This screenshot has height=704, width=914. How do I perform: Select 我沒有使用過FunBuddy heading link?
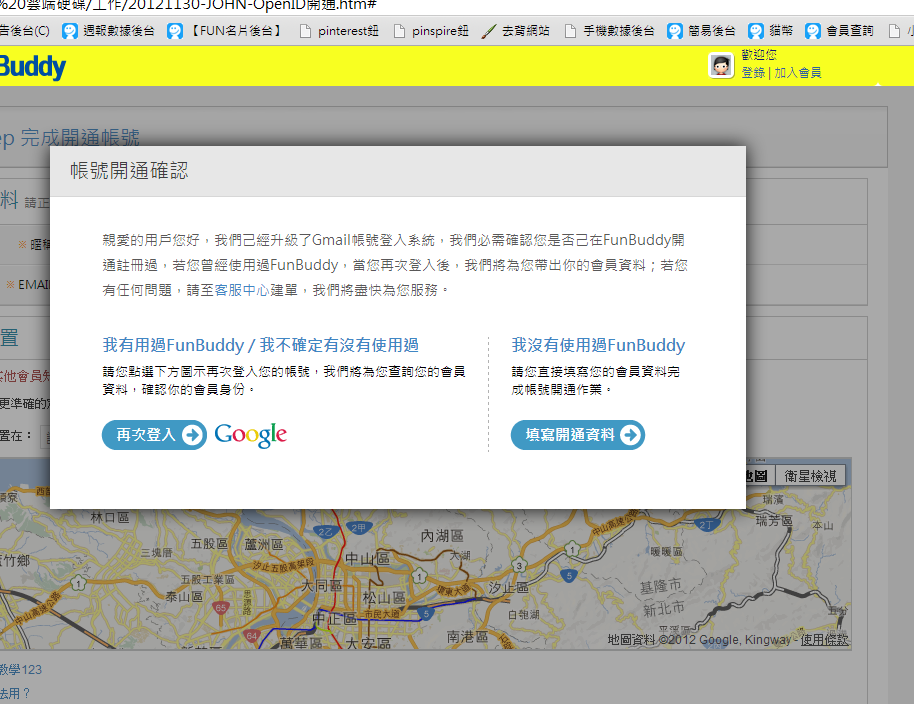(598, 345)
